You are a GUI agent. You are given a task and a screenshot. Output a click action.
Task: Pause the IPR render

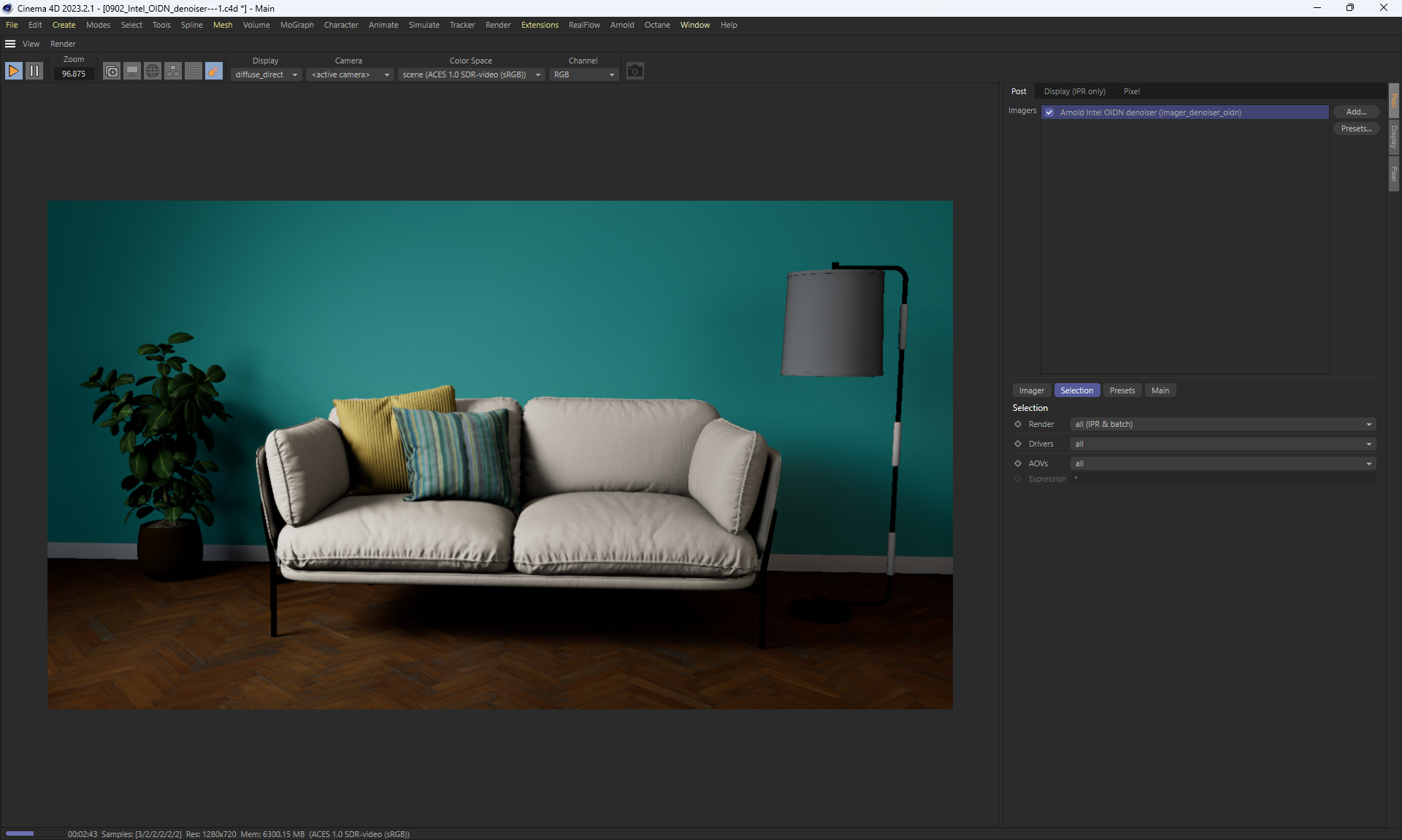tap(34, 71)
